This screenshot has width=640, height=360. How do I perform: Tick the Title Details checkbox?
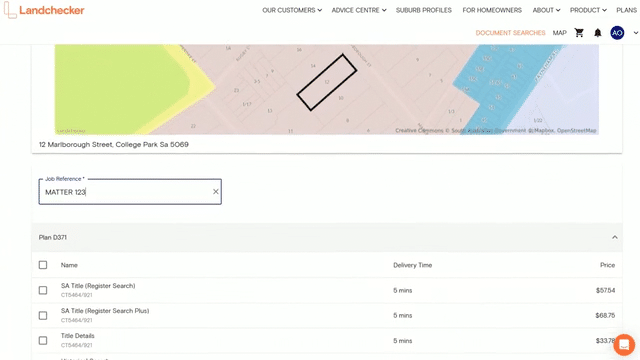pyautogui.click(x=43, y=340)
